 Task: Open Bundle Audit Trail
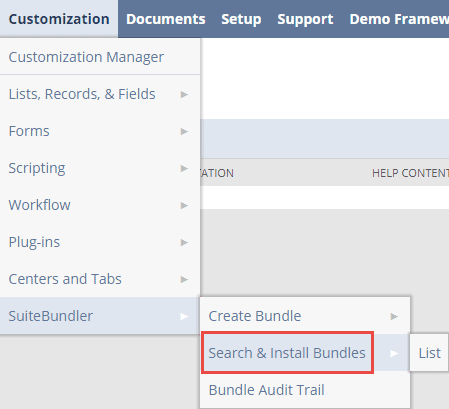[x=305, y=390]
